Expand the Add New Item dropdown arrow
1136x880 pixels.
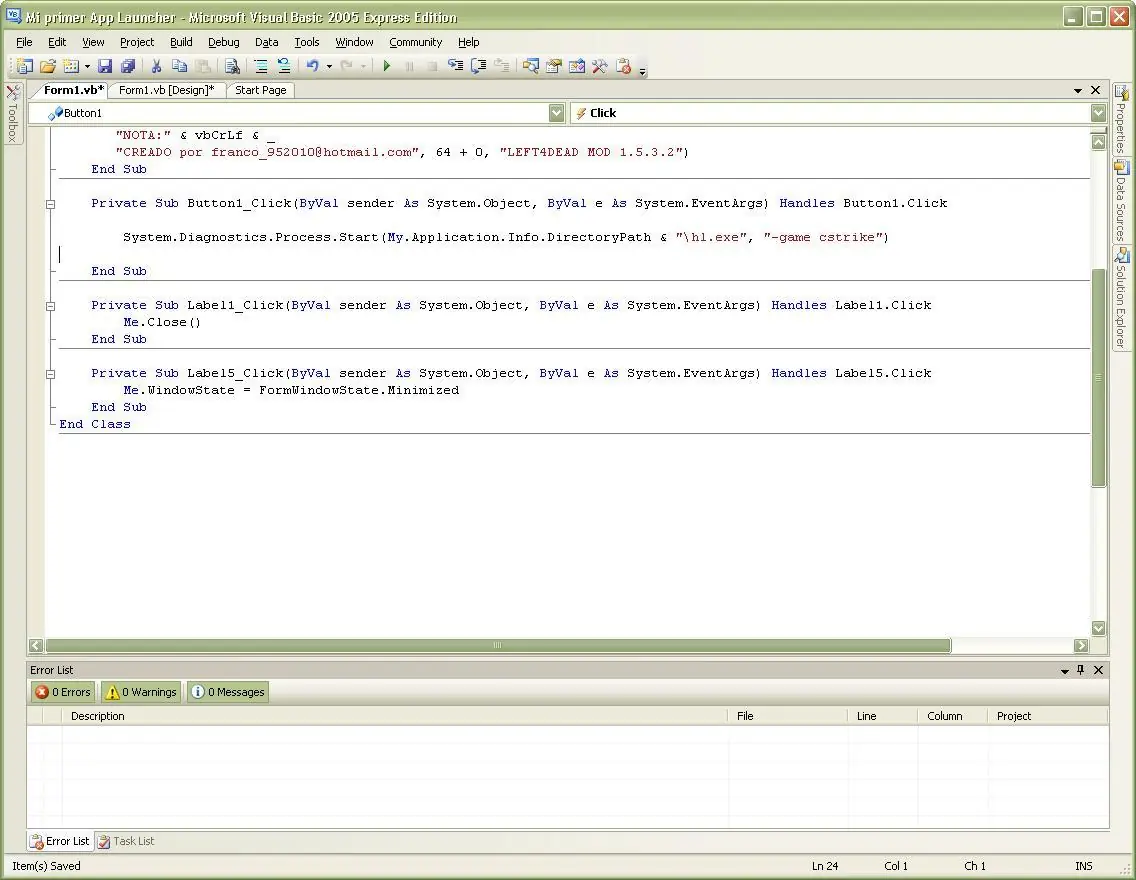coord(87,67)
